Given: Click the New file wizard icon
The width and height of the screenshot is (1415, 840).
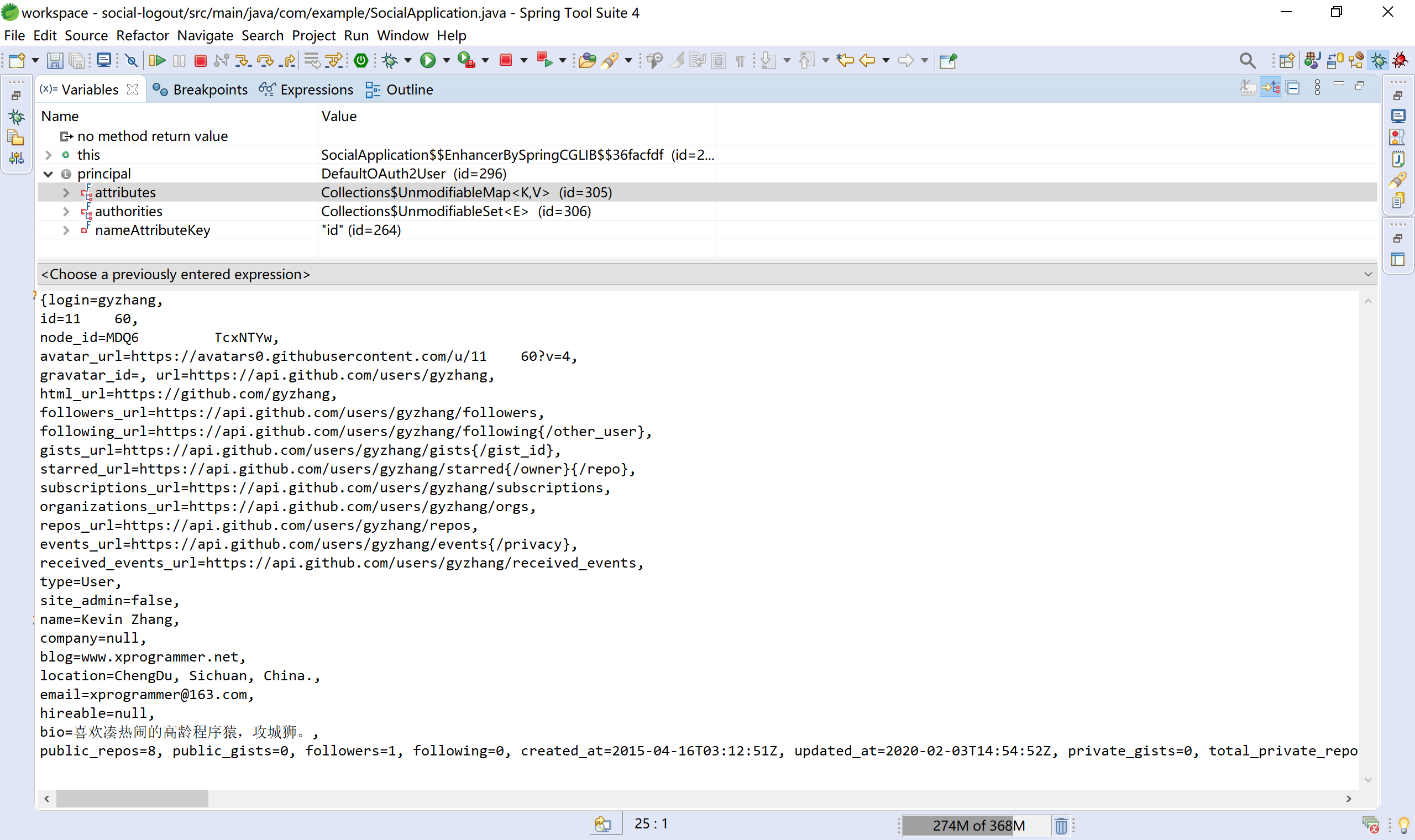Looking at the screenshot, I should (17, 61).
